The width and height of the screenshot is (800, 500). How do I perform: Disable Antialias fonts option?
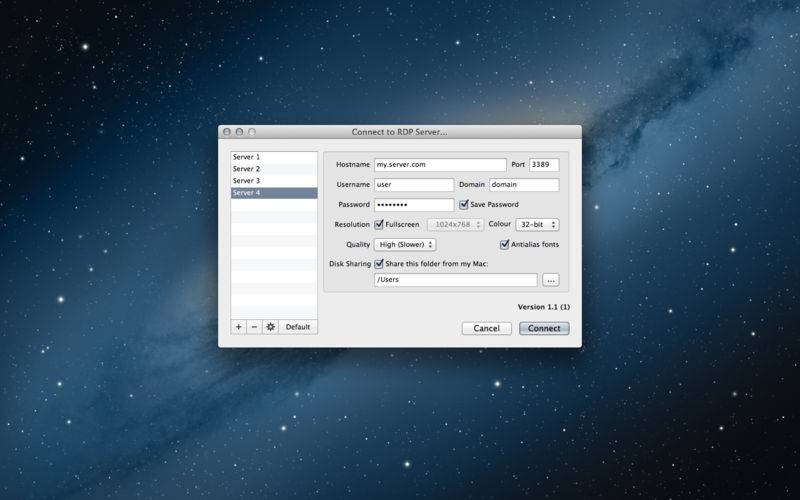pos(505,244)
